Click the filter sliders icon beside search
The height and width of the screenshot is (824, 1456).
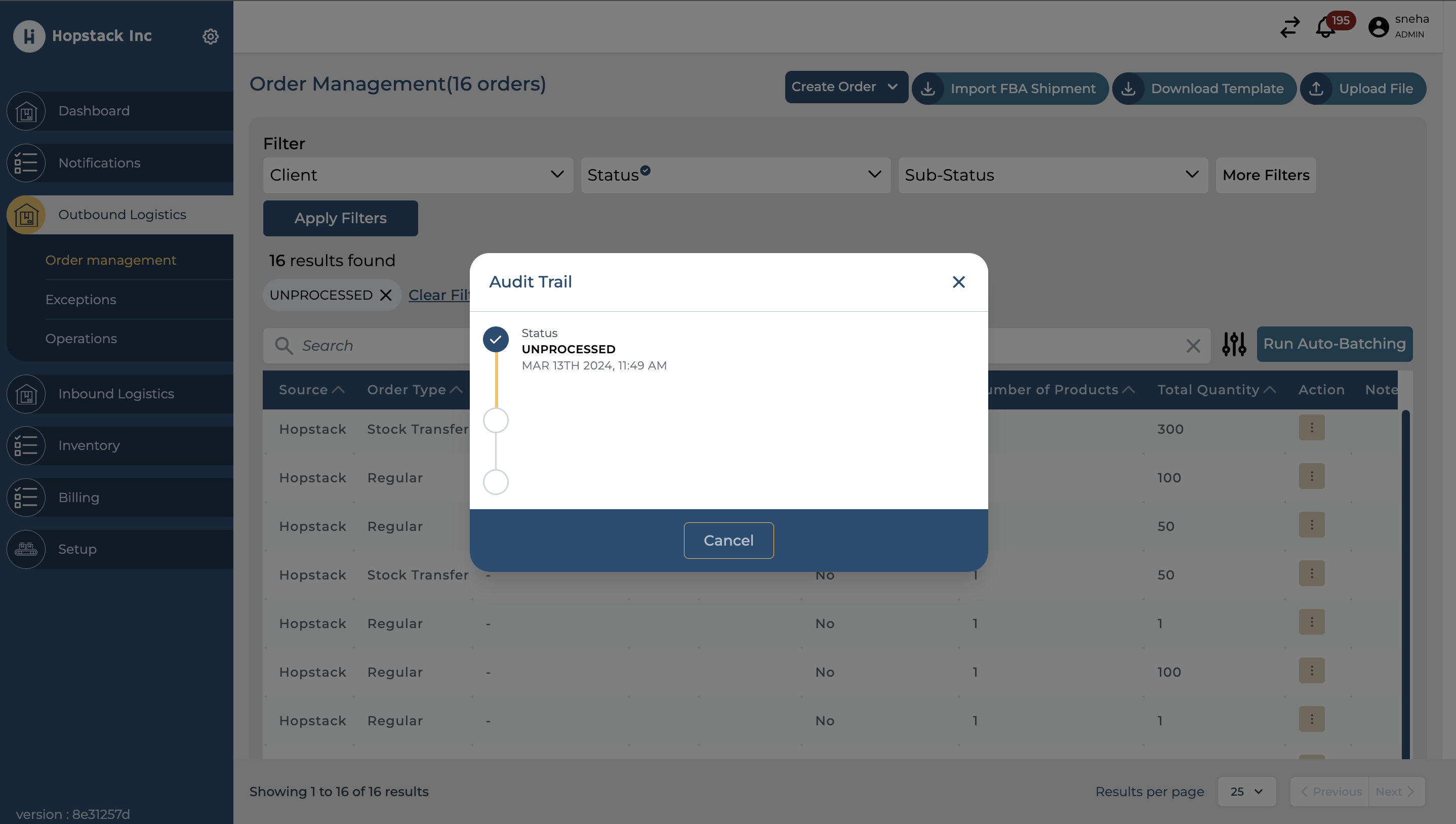click(1234, 344)
